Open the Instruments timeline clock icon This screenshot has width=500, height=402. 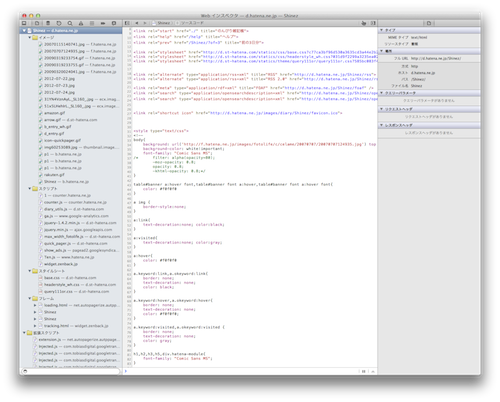[x=59, y=23]
